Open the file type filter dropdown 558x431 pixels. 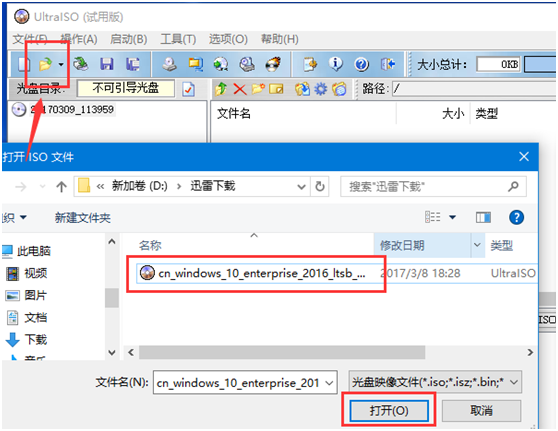tap(435, 382)
